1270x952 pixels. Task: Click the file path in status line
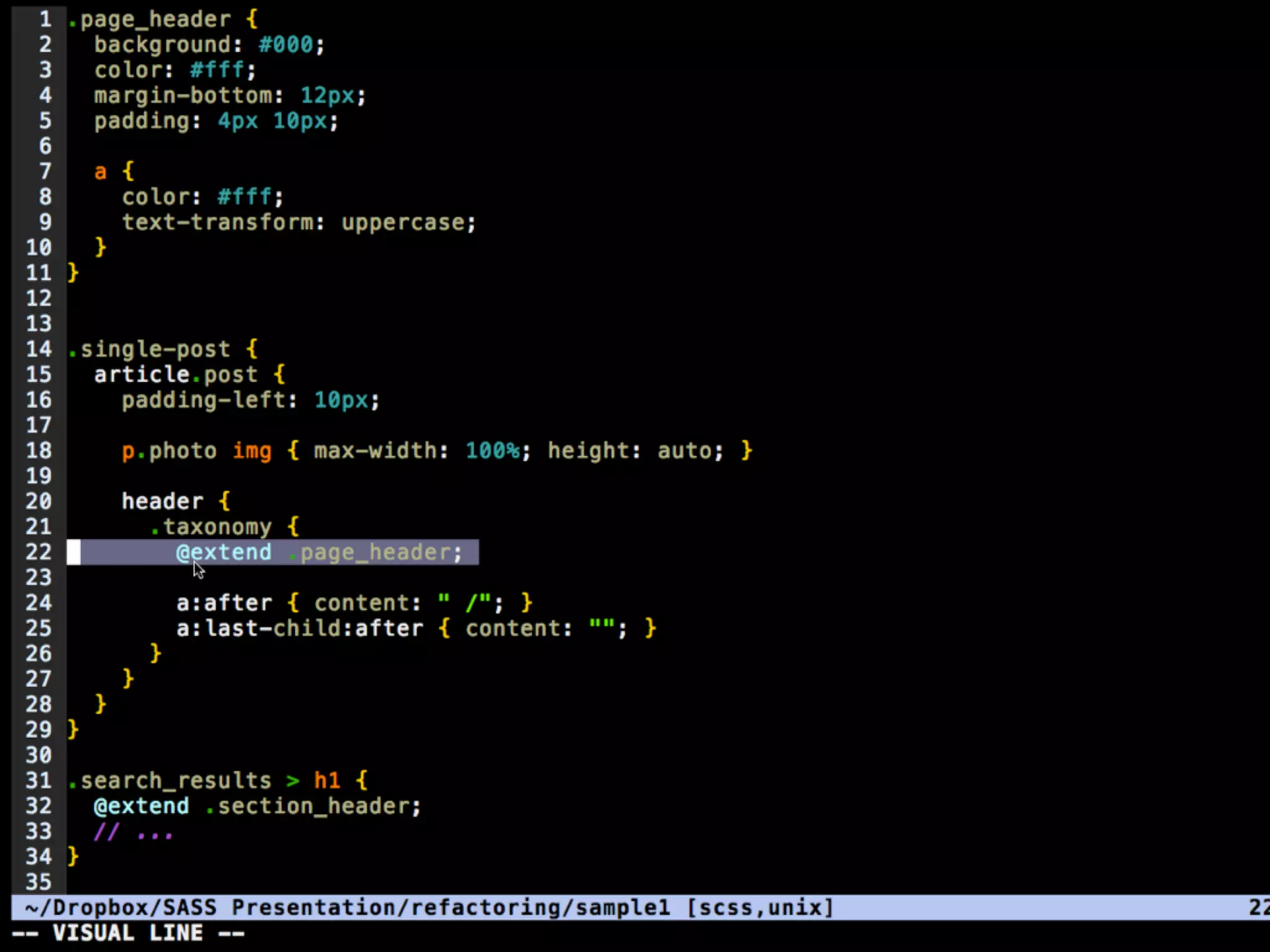[x=347, y=907]
